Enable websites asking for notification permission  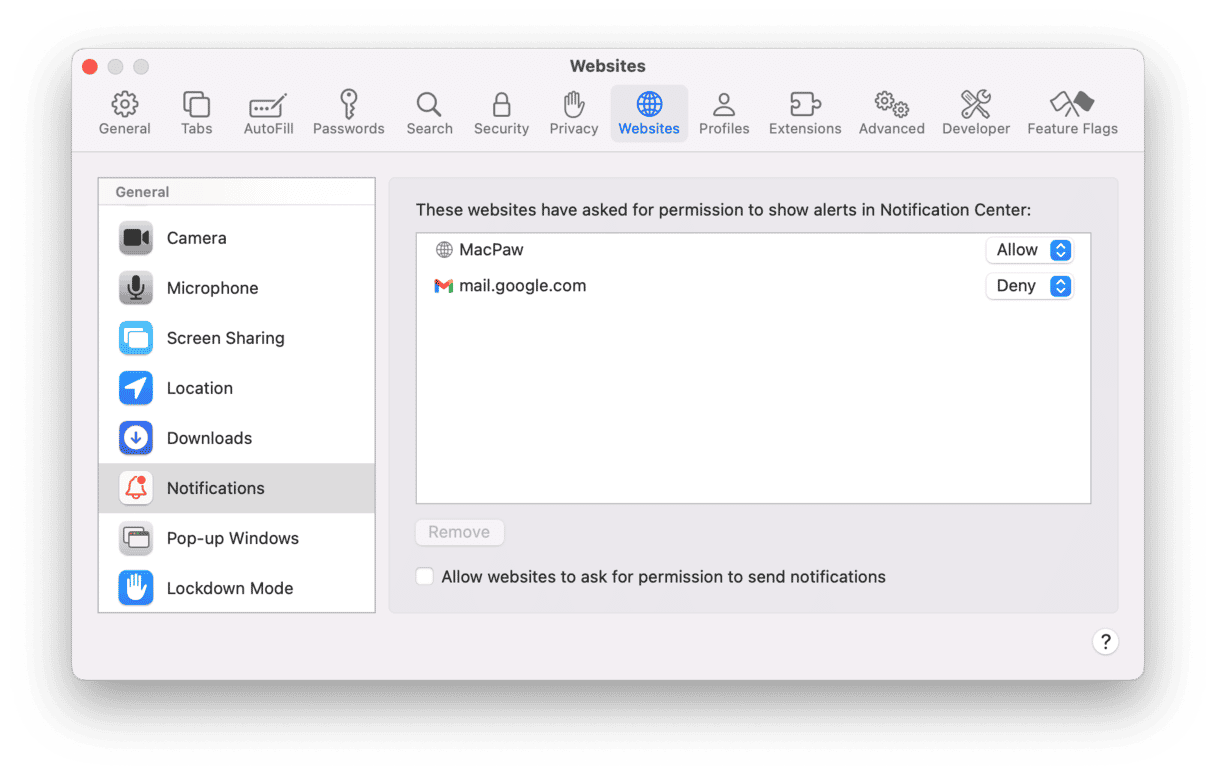pyautogui.click(x=425, y=577)
